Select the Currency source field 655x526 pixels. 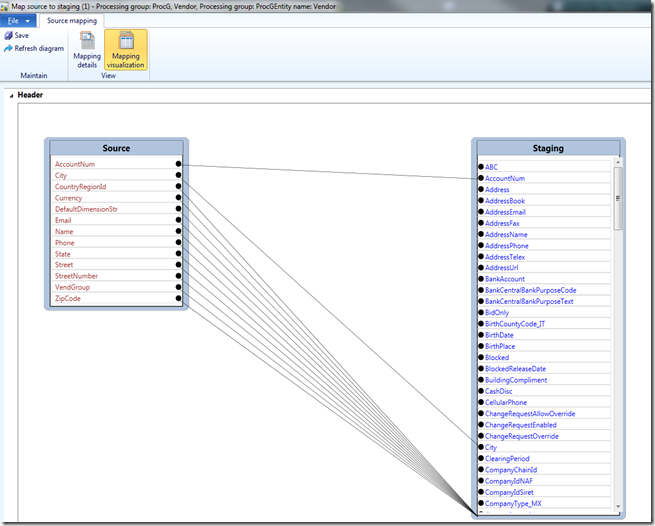(69, 198)
